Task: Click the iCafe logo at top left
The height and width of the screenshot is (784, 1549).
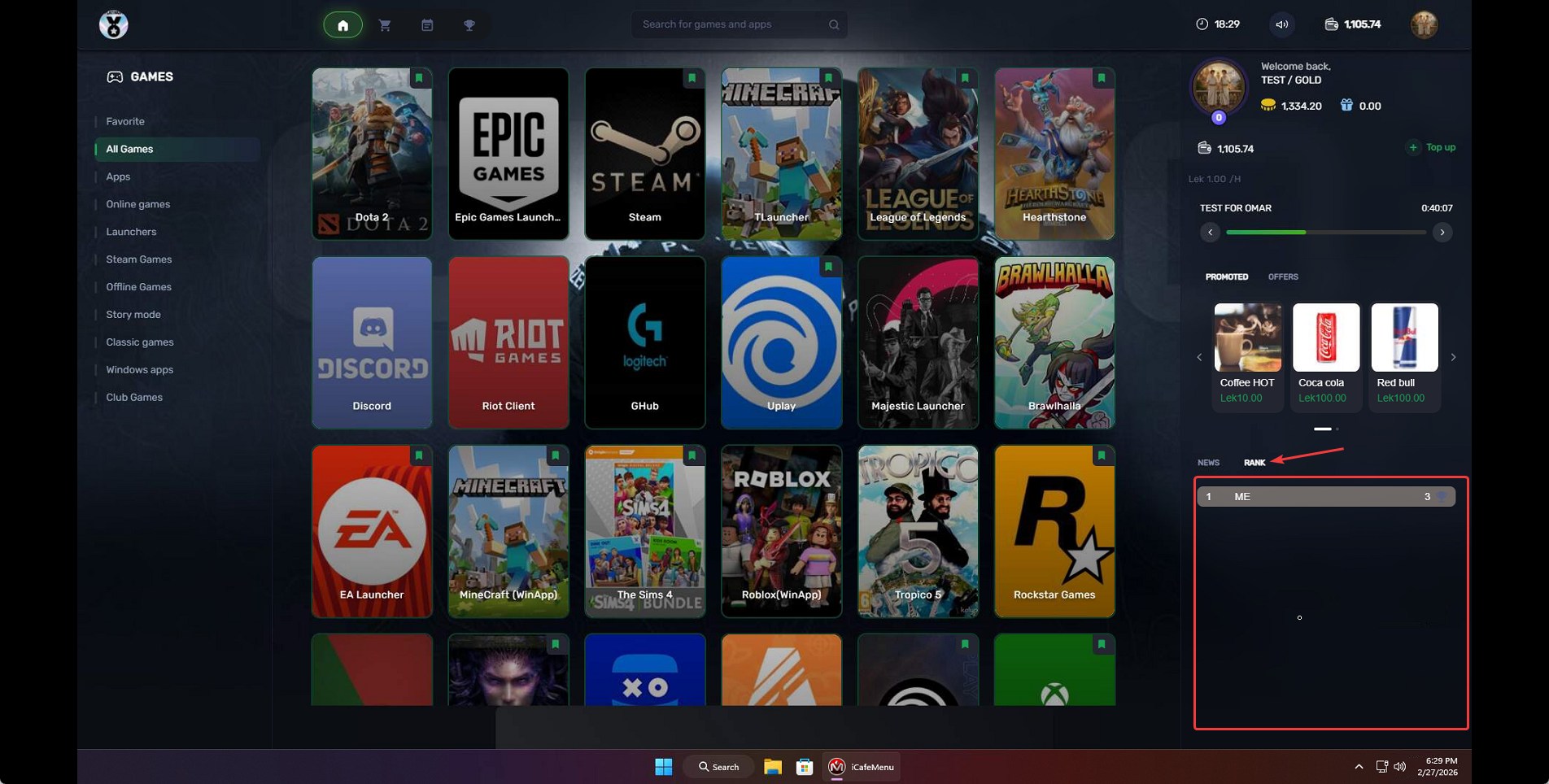Action: [x=113, y=24]
